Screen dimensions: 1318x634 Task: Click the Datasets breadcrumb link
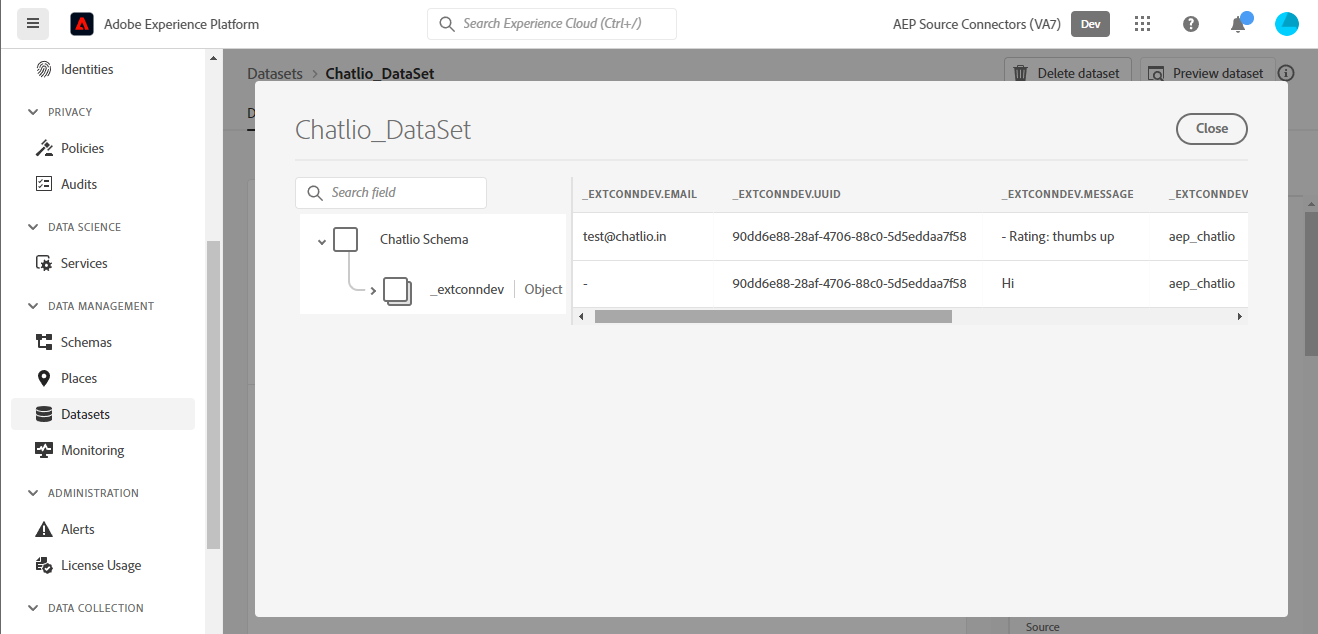(275, 73)
